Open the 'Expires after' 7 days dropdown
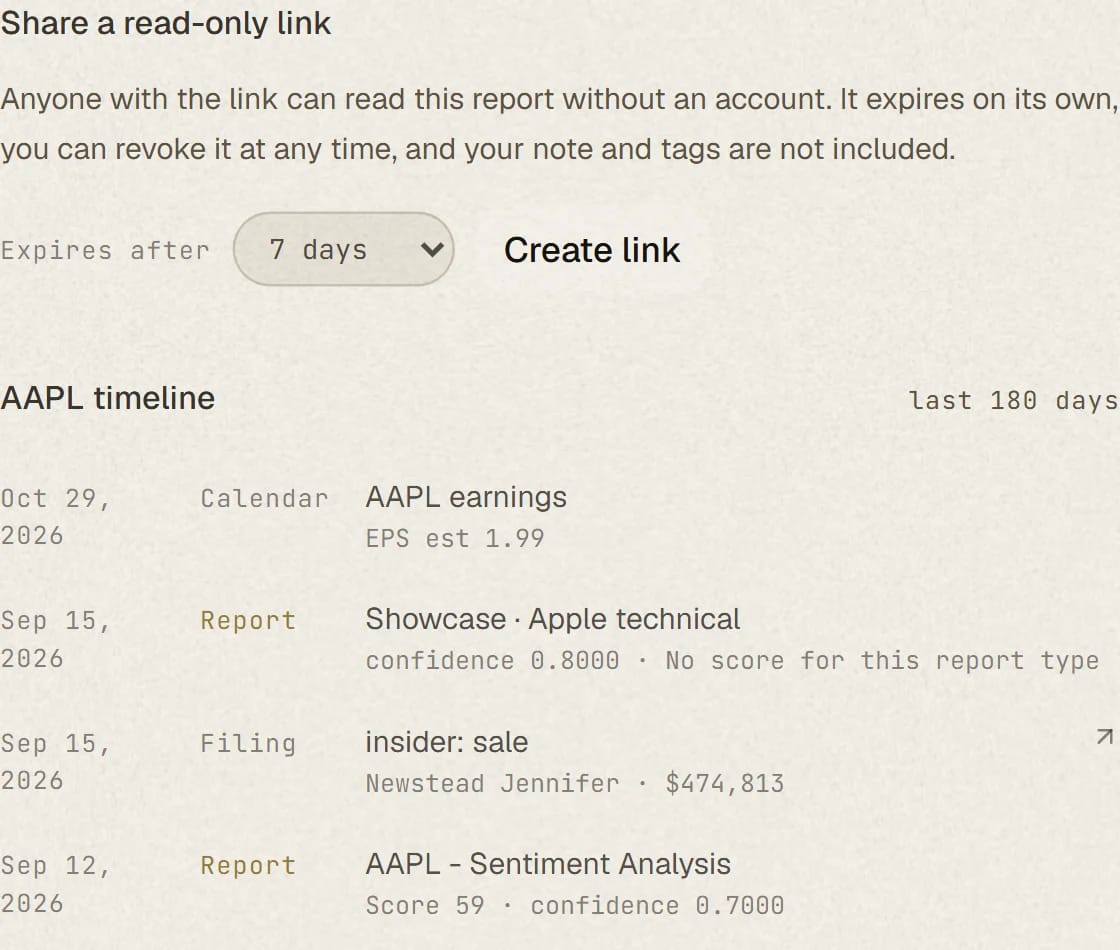Viewport: 1120px width, 950px height. pyautogui.click(x=344, y=249)
